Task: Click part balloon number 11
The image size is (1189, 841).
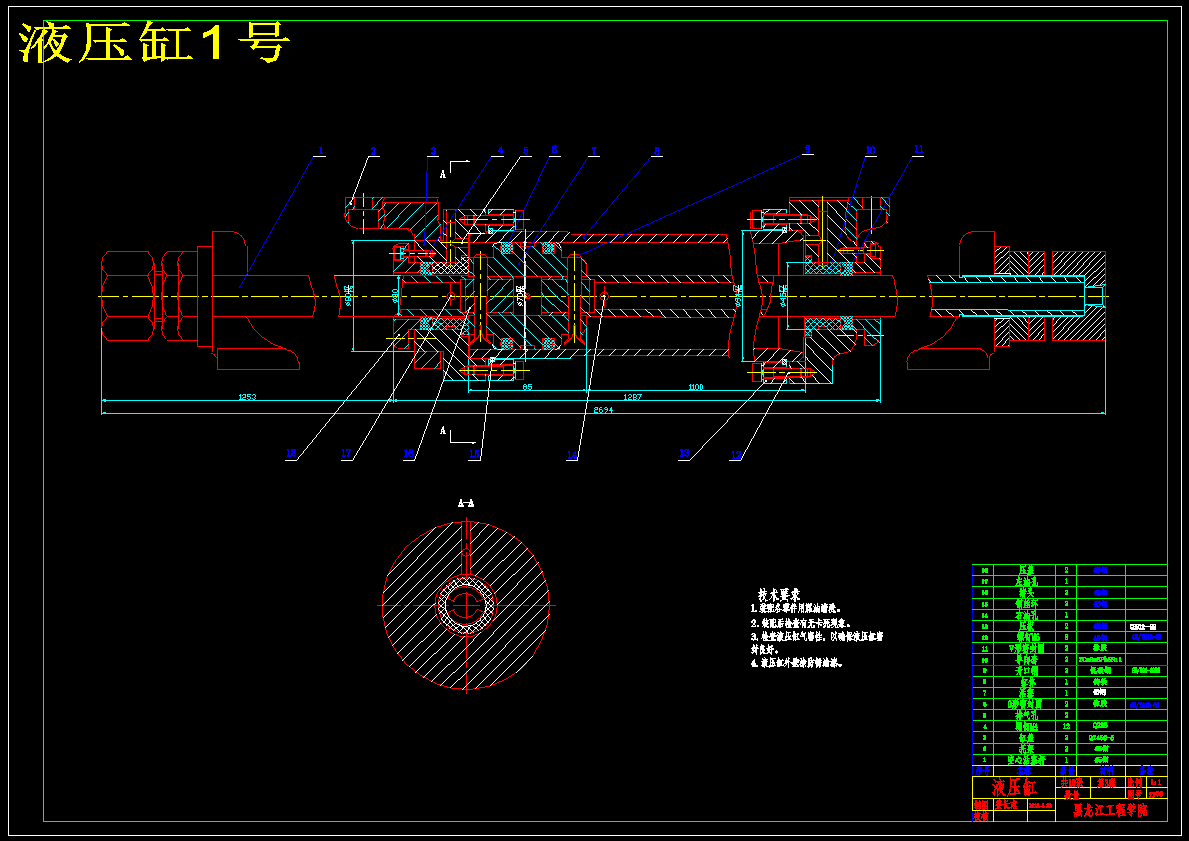Action: tap(918, 150)
